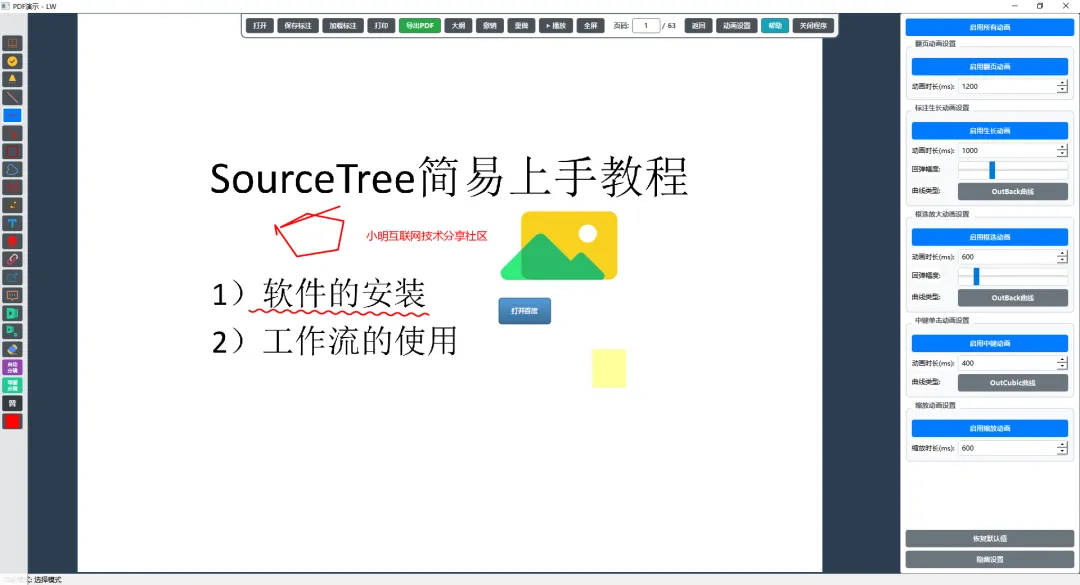Click the green 导出分镜 tool
The image size is (1080, 585).
12,385
